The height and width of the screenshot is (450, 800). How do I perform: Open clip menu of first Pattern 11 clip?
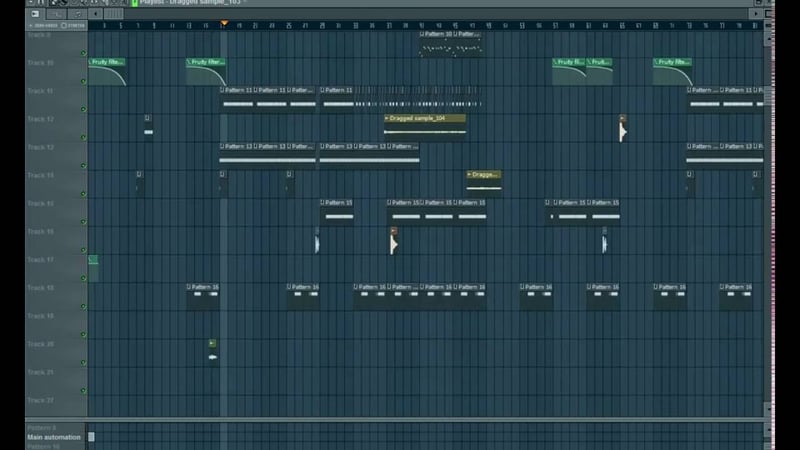[222, 90]
